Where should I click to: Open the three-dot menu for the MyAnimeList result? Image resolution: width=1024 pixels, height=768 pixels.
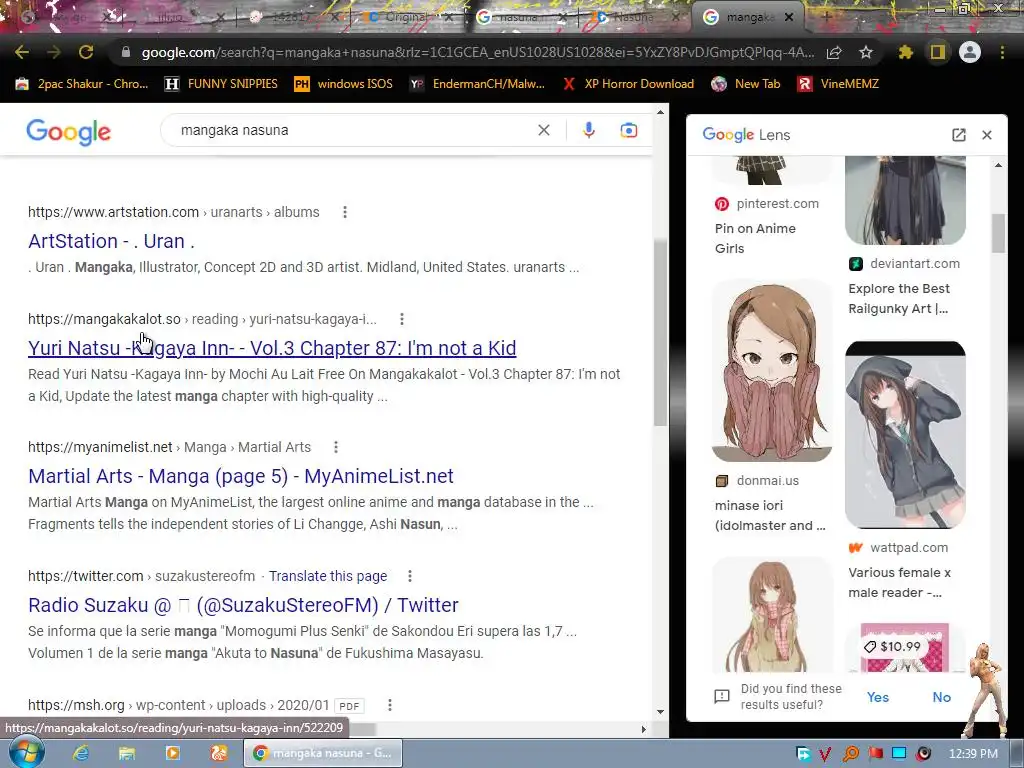(x=336, y=447)
